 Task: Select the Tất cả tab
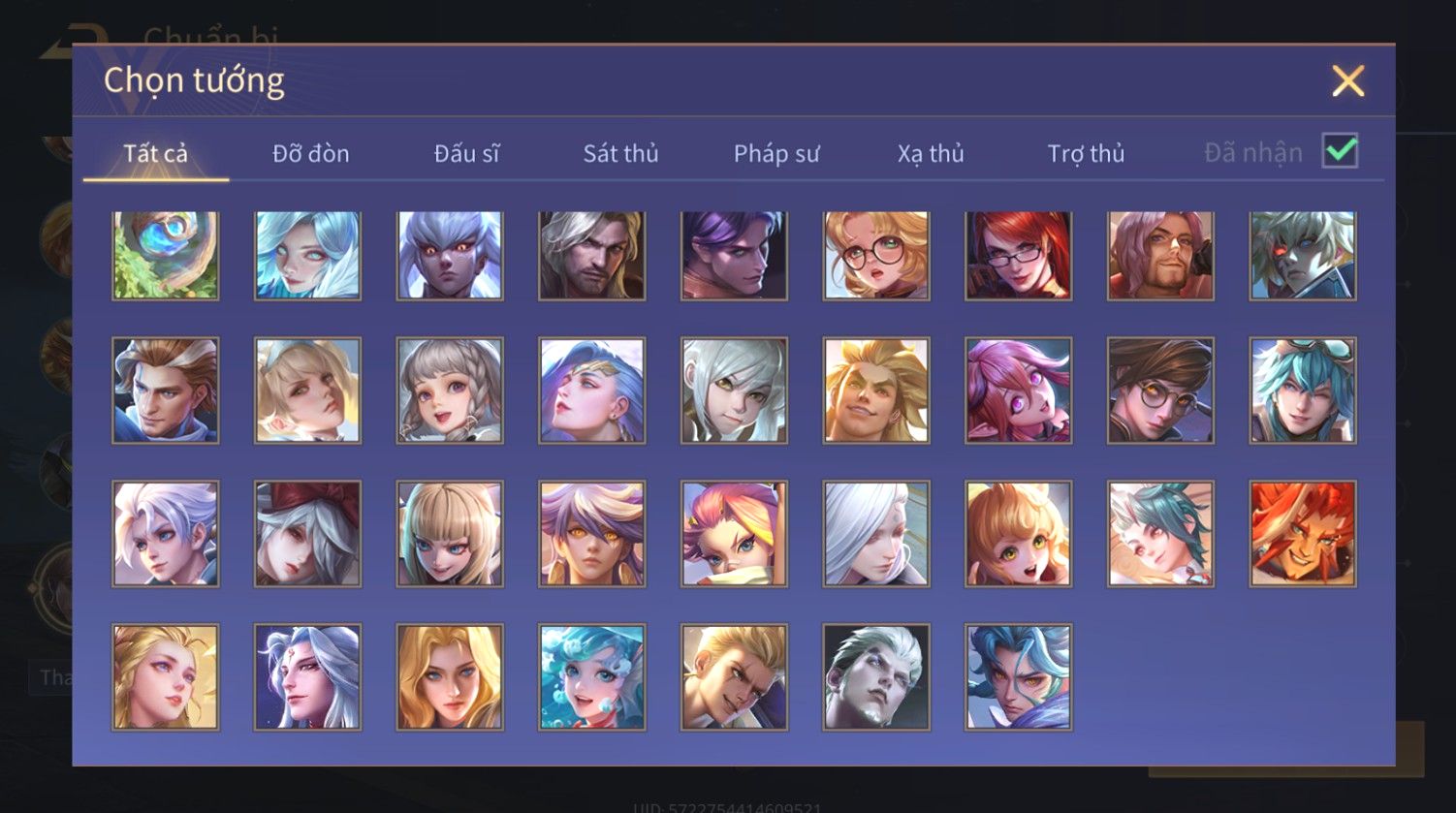coord(155,153)
